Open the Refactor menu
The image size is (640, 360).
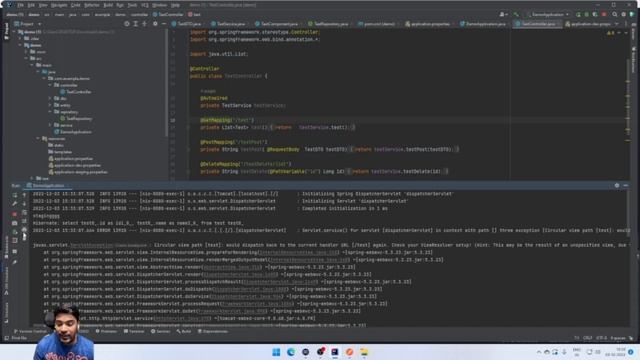[91, 5]
